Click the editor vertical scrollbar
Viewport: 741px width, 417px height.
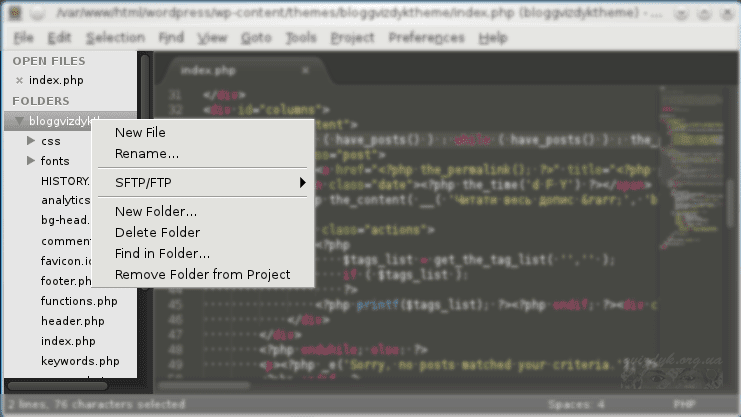pos(731,203)
